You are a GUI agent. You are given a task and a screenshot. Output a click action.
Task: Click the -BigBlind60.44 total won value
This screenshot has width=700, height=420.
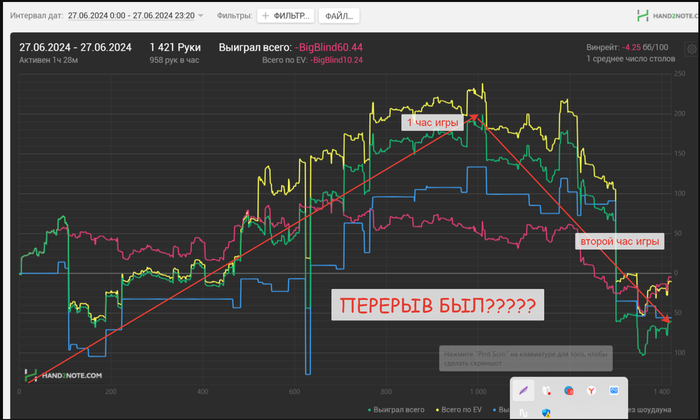coord(329,47)
